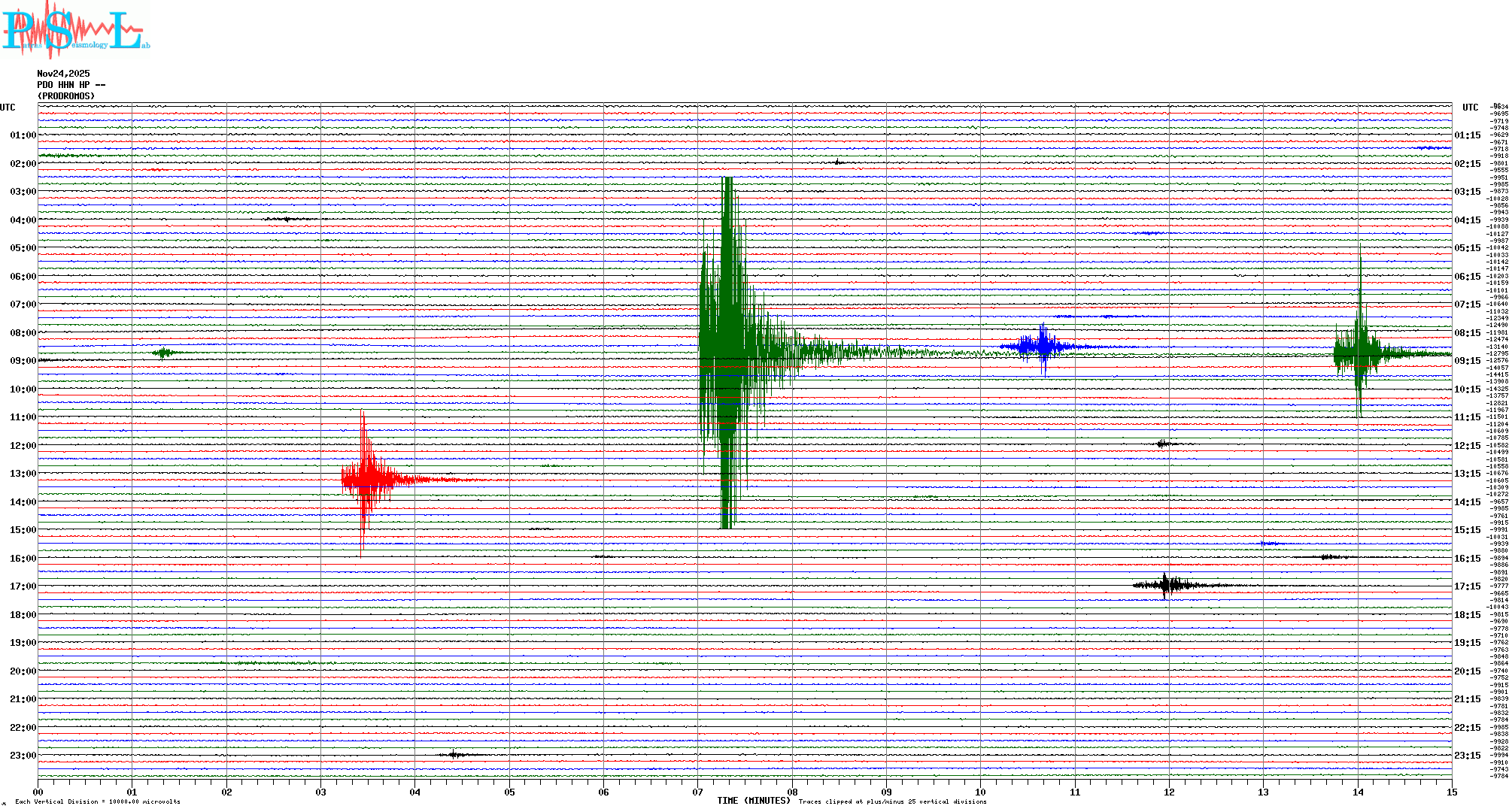Click the 05:15 time label on right
The image size is (1512, 812).
click(x=1467, y=248)
